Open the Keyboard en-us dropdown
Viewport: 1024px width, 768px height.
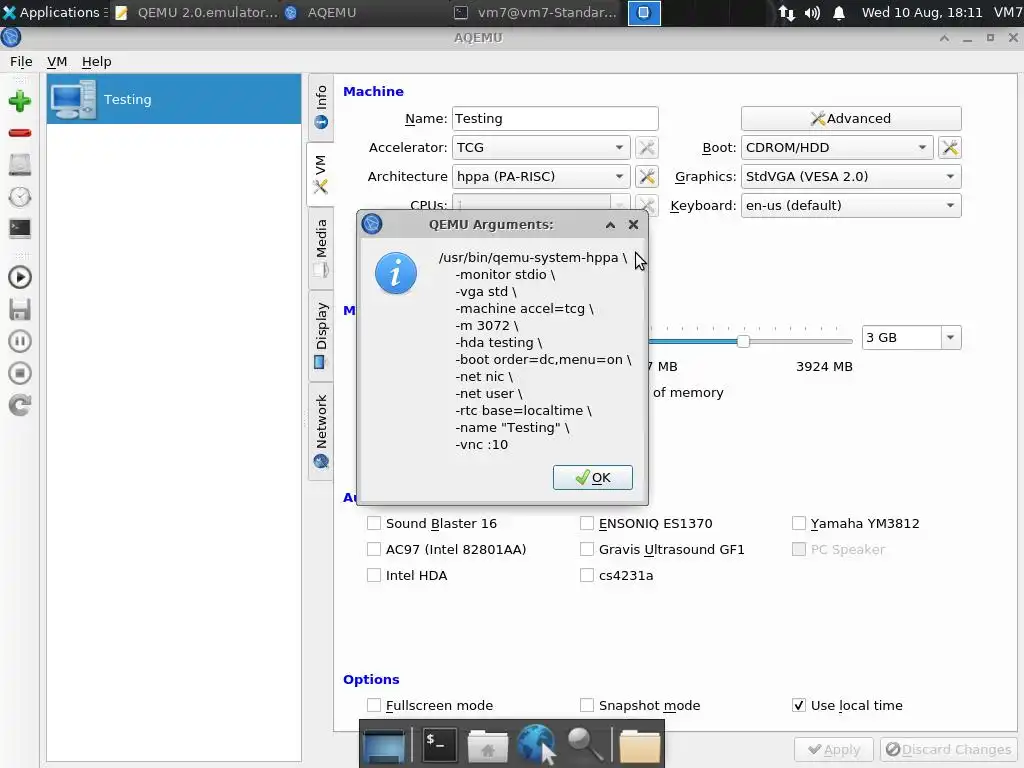(851, 206)
